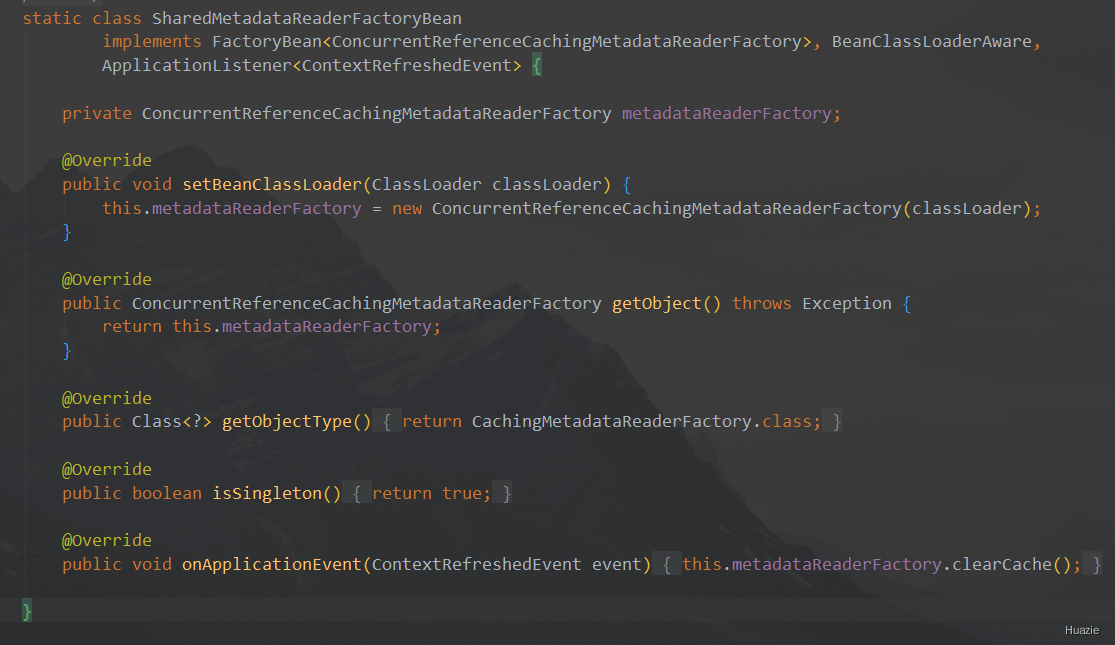Click the onApplicationEvent method name

click(x=272, y=565)
